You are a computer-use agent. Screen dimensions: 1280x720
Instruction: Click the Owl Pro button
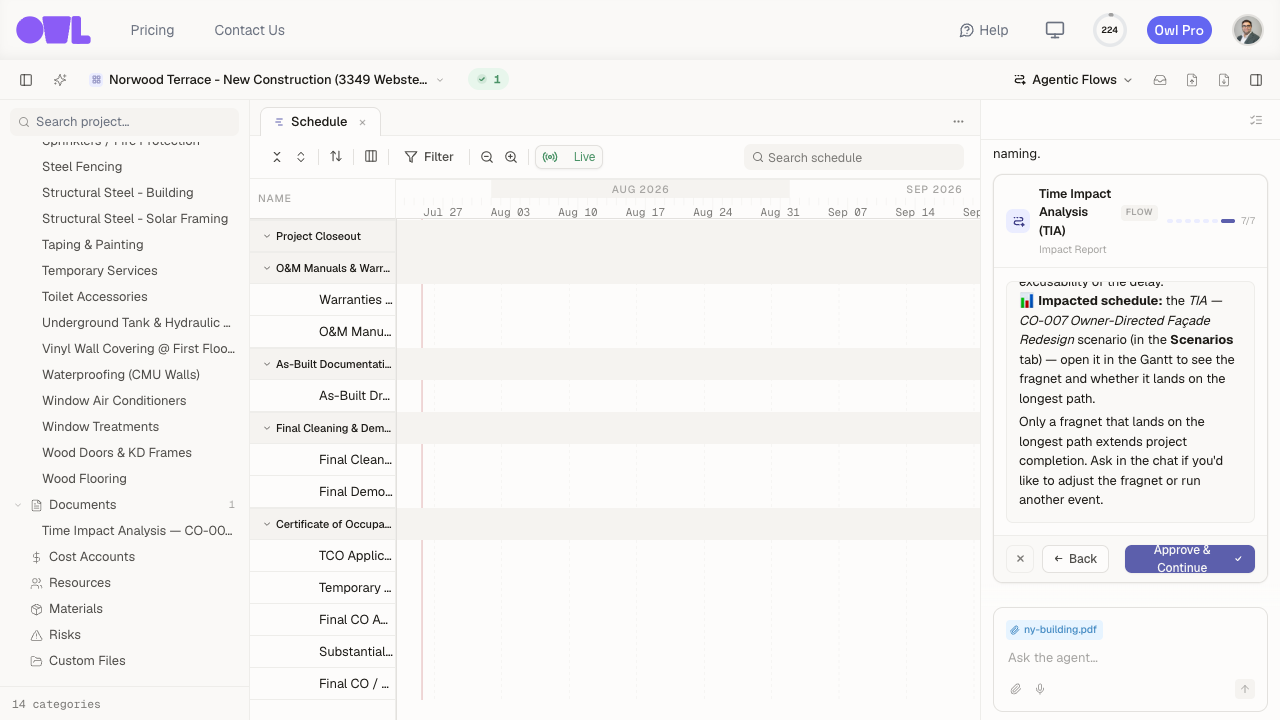[1179, 30]
